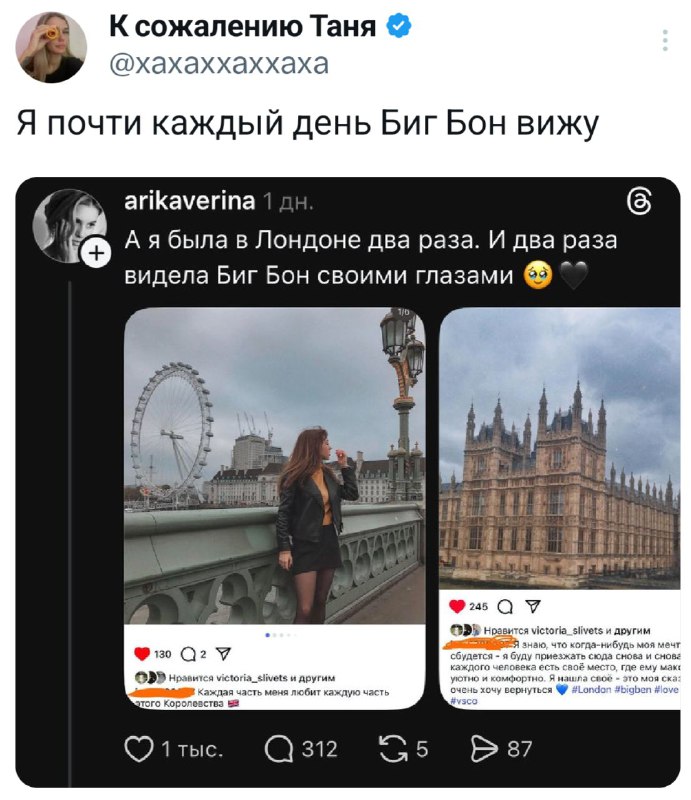The height and width of the screenshot is (800, 691).
Task: Like the Threads post with the heart icon
Action: coord(136,748)
